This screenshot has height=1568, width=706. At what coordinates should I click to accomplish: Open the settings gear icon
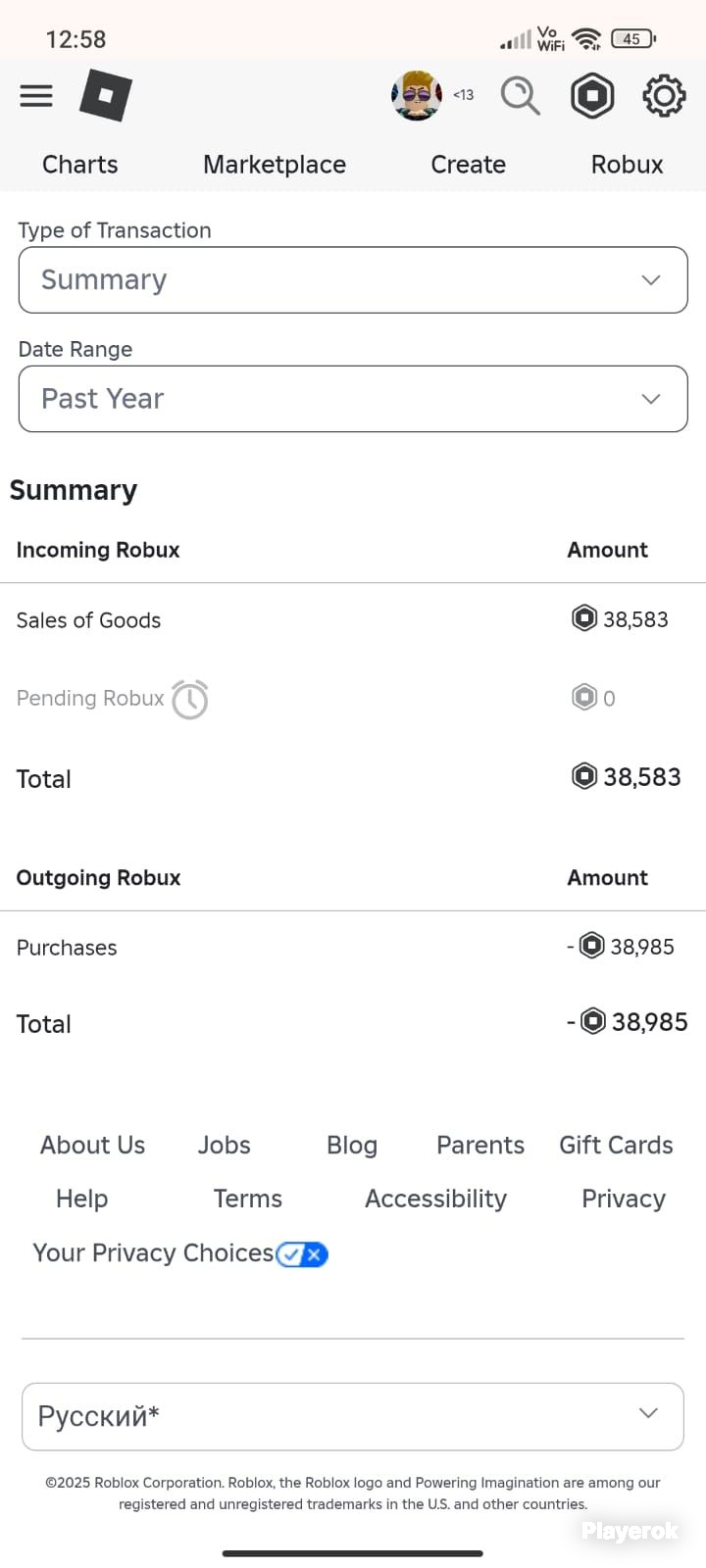pyautogui.click(x=664, y=95)
